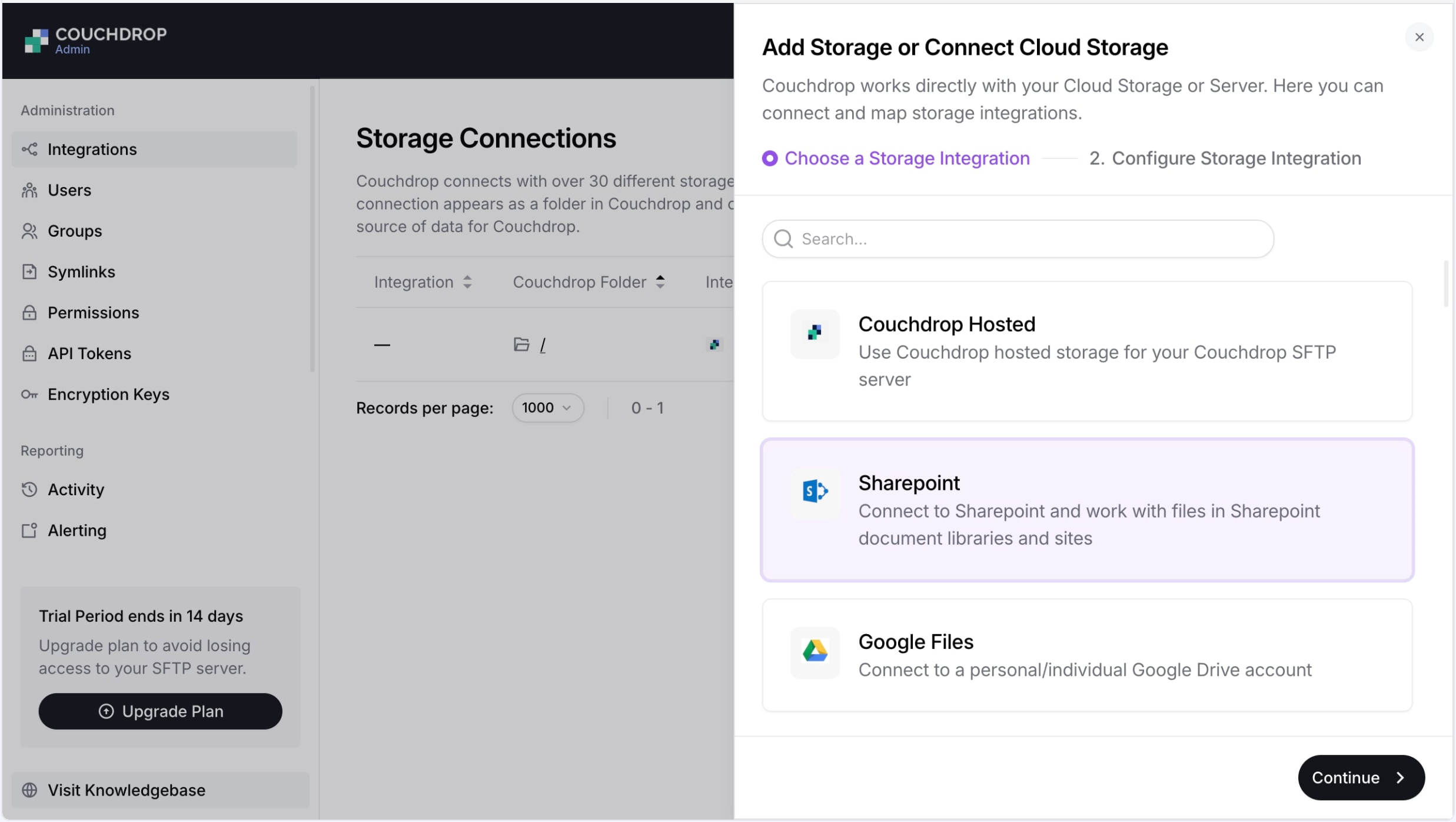
Task: Click into the storage Search field
Action: click(1018, 238)
